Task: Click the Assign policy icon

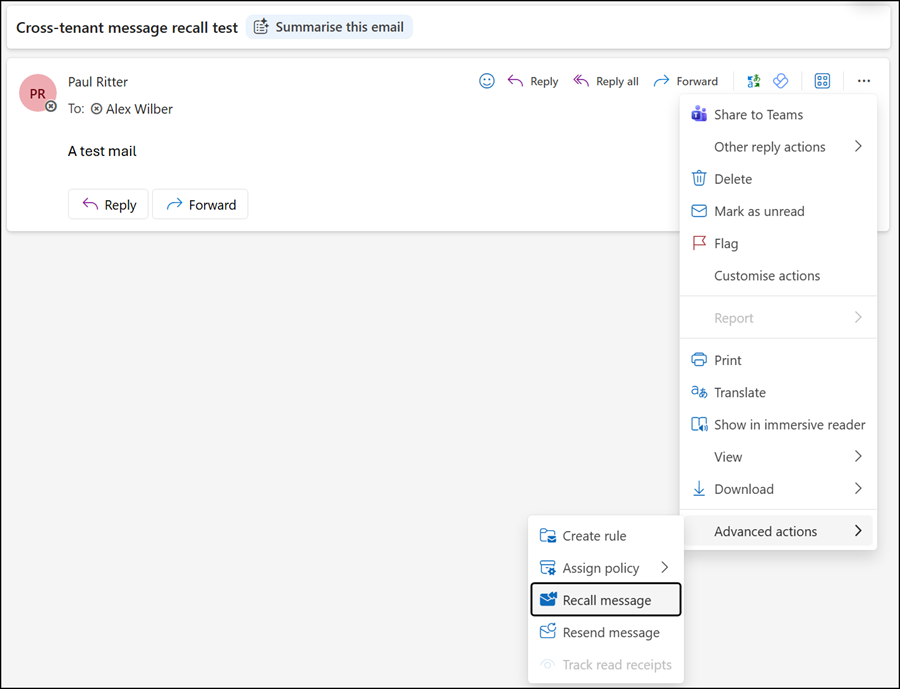Action: click(548, 568)
